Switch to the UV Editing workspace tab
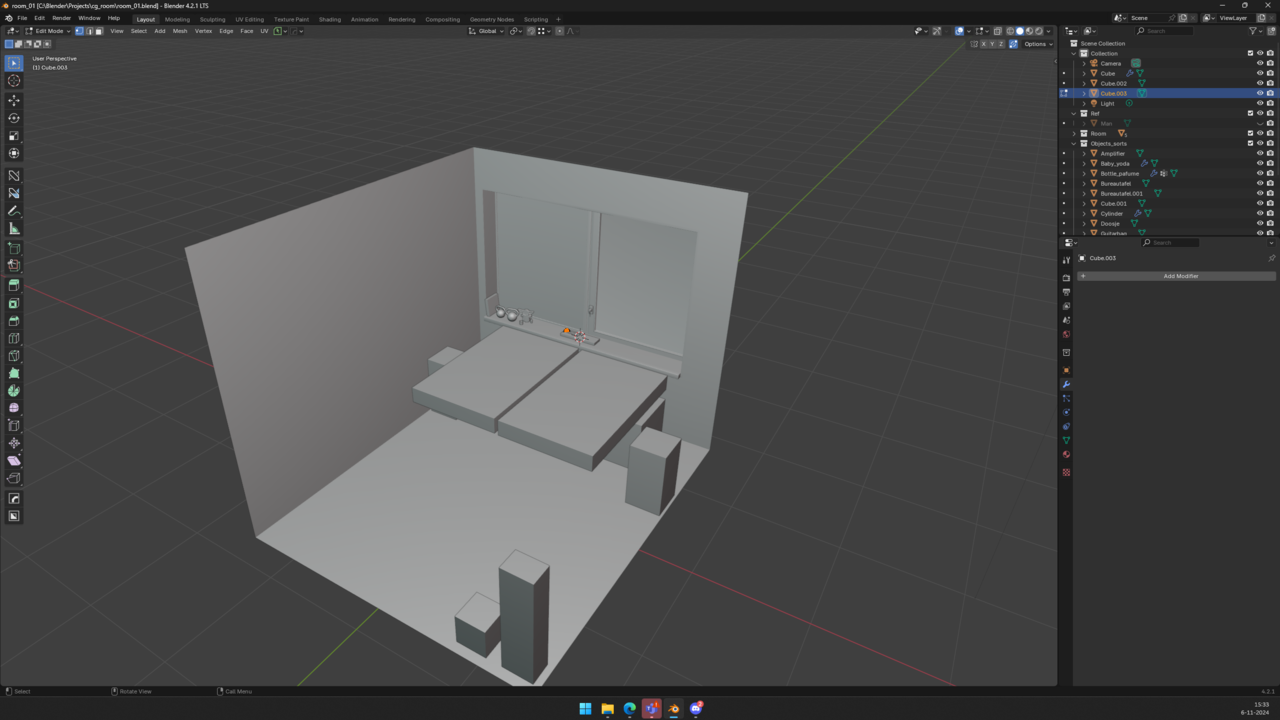1280x720 pixels. [x=249, y=19]
